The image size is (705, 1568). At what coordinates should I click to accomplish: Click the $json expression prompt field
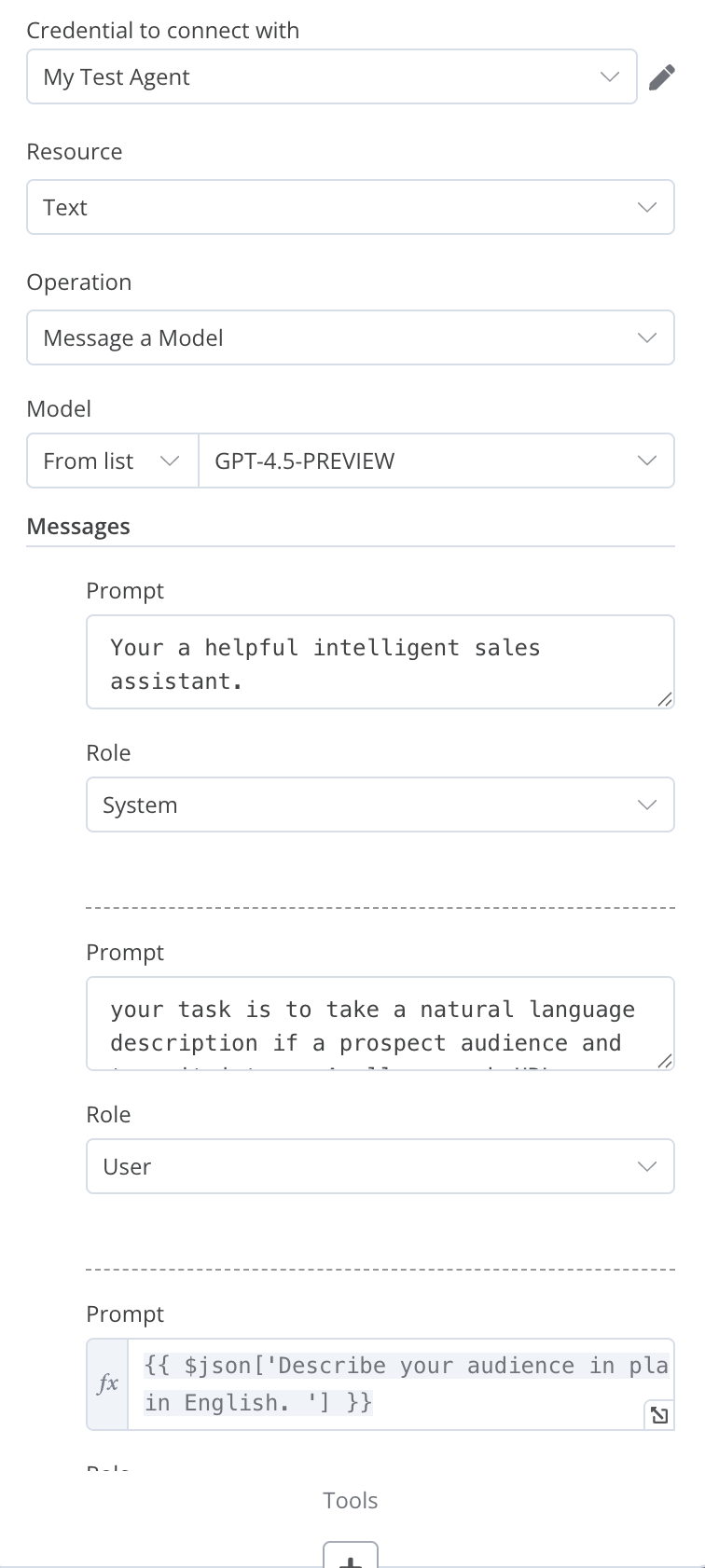point(401,1384)
